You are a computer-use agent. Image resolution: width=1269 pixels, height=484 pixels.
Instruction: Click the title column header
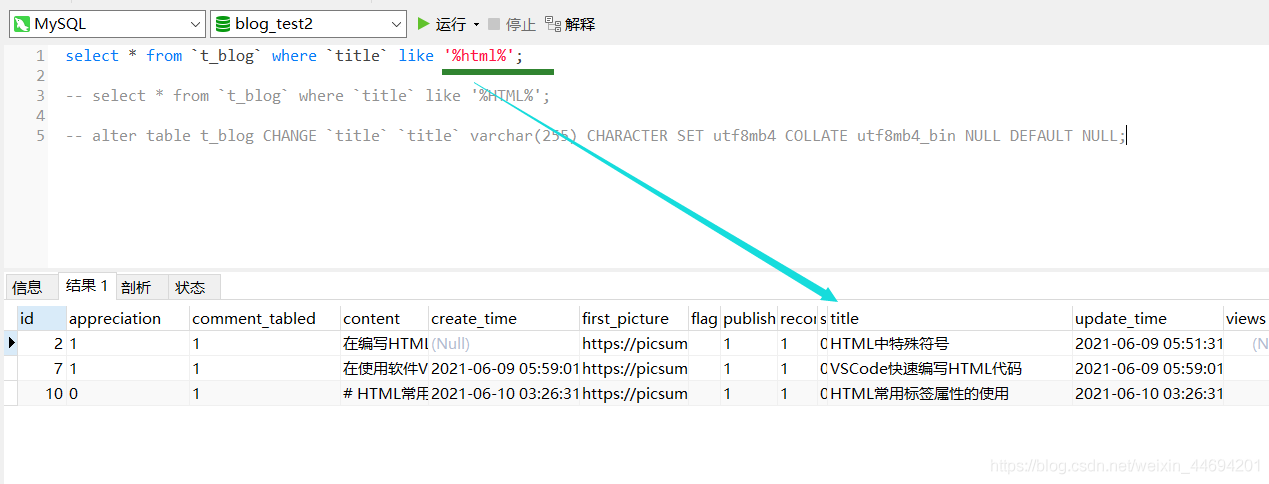[950, 318]
